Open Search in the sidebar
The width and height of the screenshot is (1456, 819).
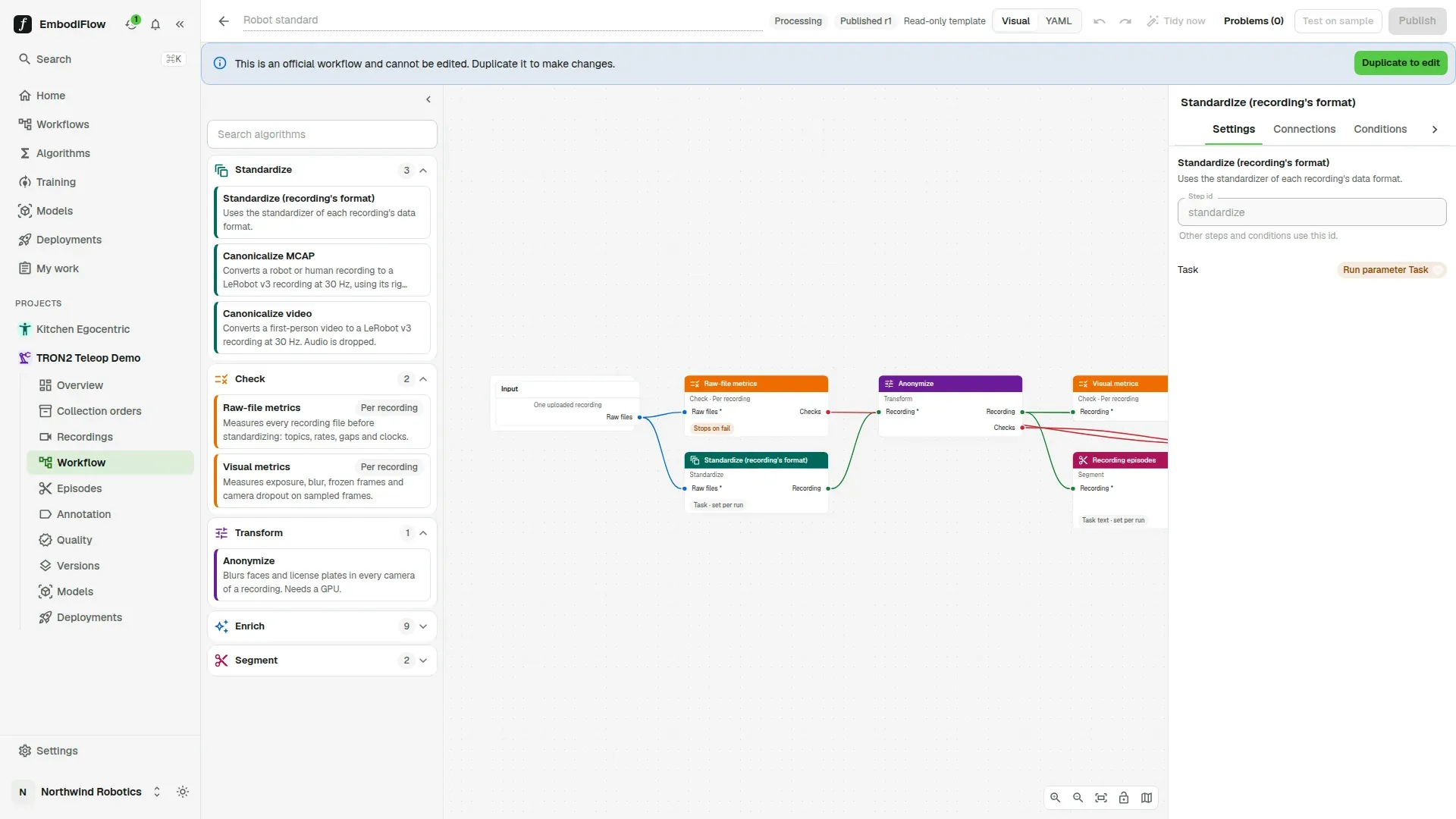point(100,59)
